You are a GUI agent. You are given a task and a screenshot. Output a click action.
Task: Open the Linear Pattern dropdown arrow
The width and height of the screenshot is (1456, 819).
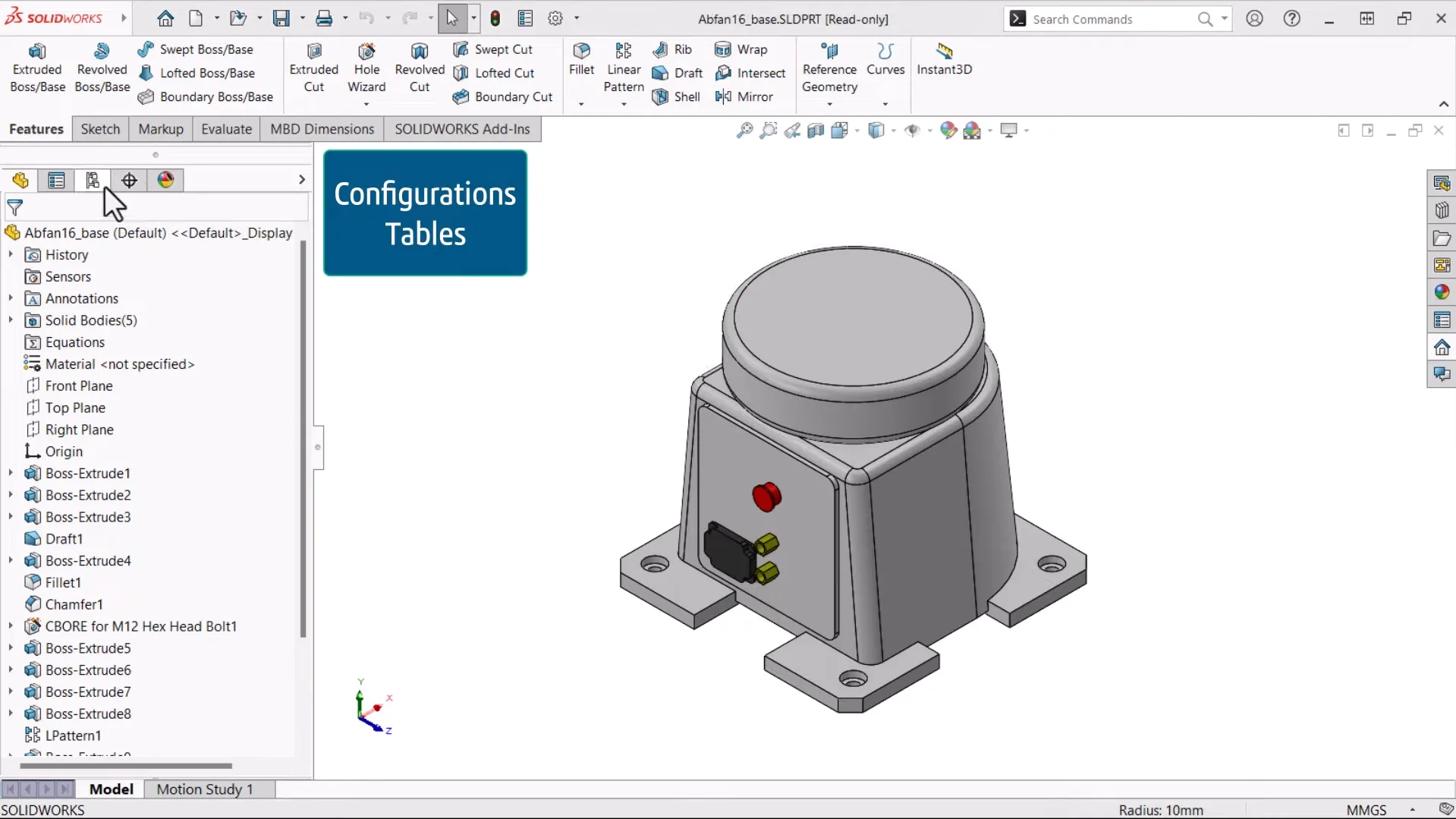click(x=624, y=104)
